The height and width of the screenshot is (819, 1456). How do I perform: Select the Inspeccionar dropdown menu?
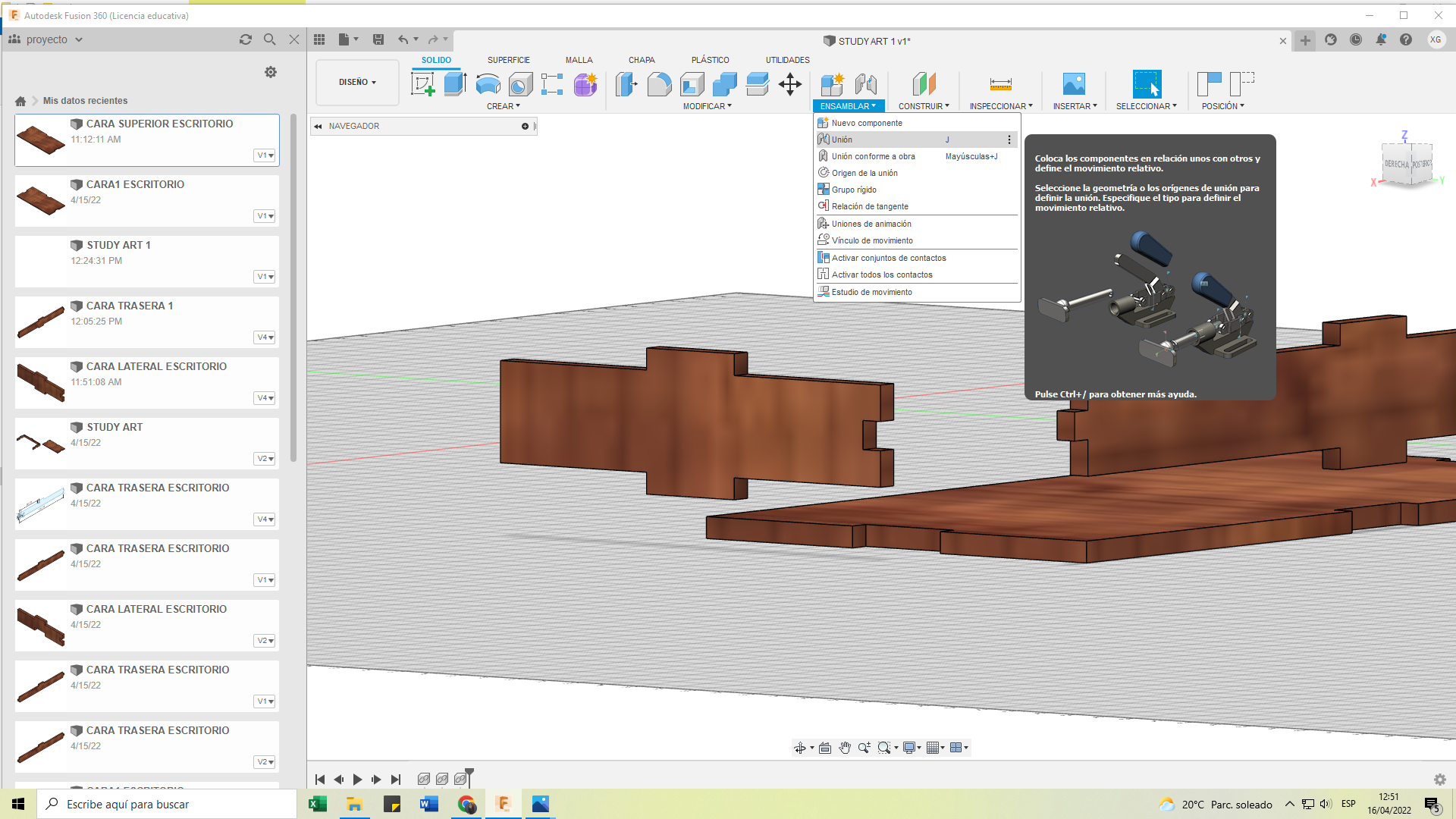pos(1000,106)
